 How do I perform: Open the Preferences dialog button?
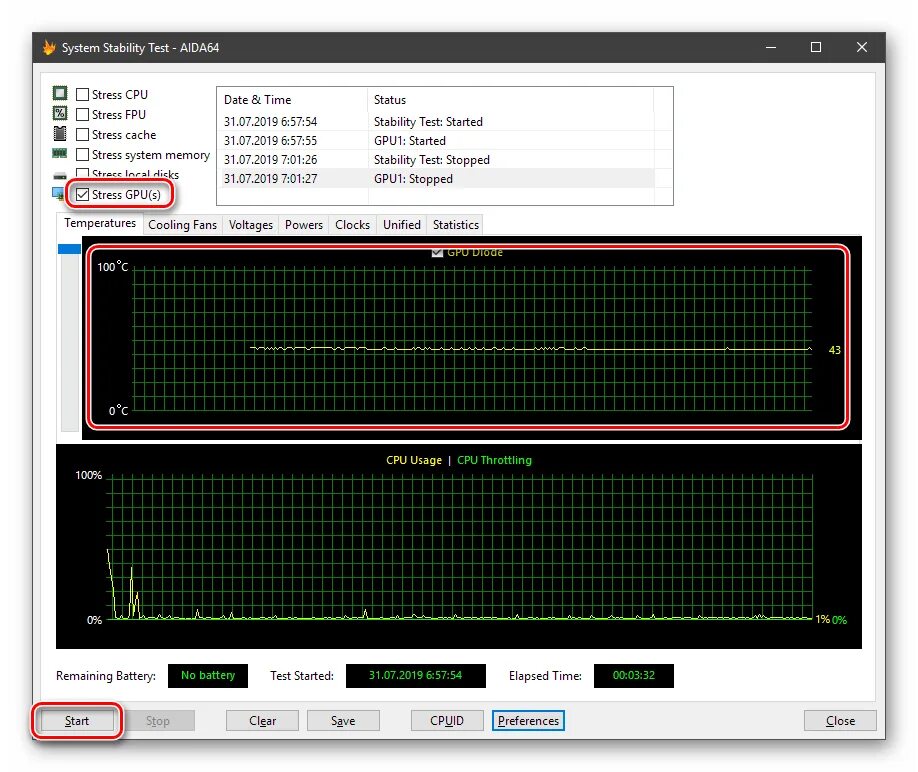(528, 720)
